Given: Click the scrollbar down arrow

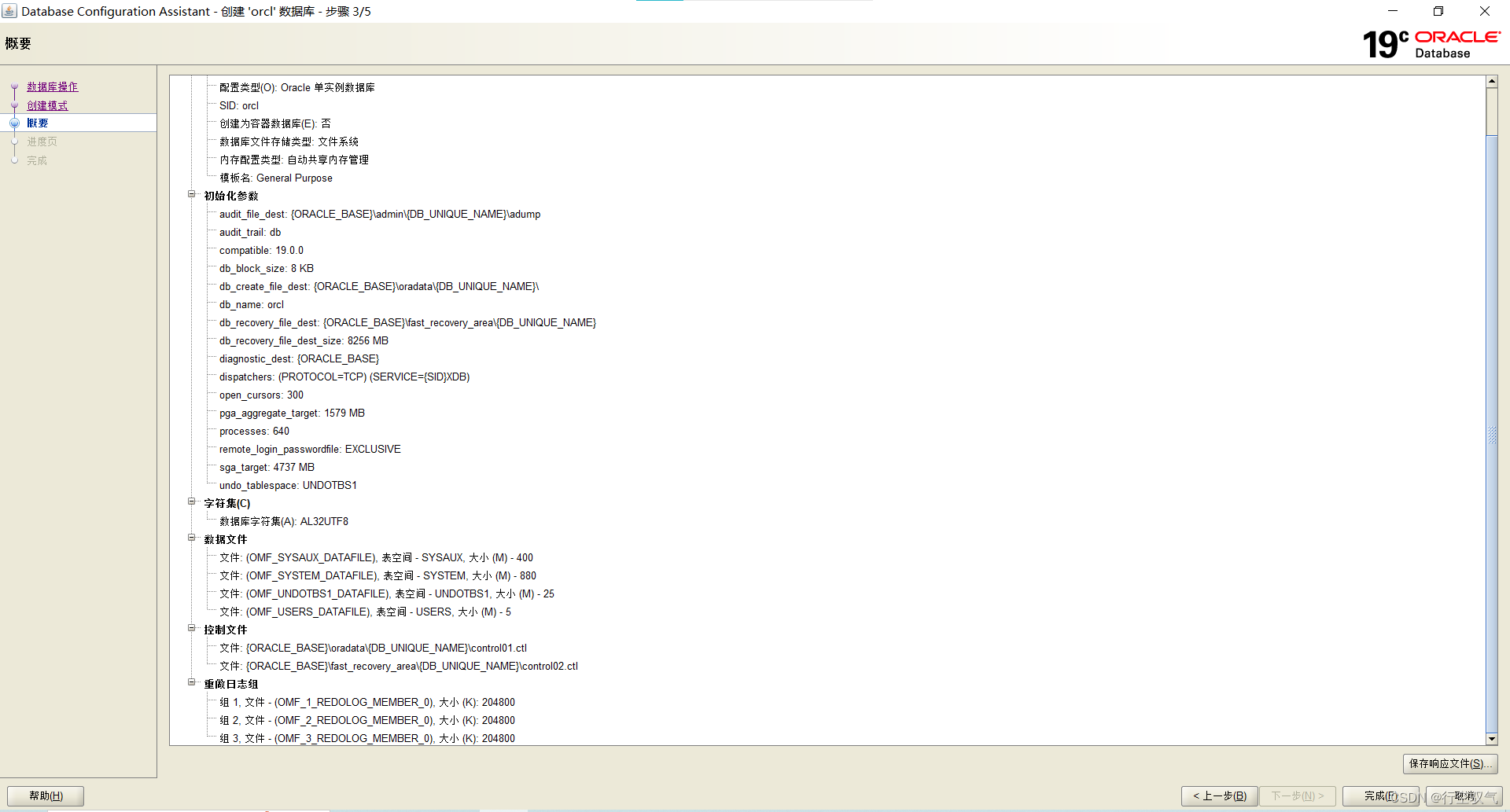Looking at the screenshot, I should (x=1492, y=739).
